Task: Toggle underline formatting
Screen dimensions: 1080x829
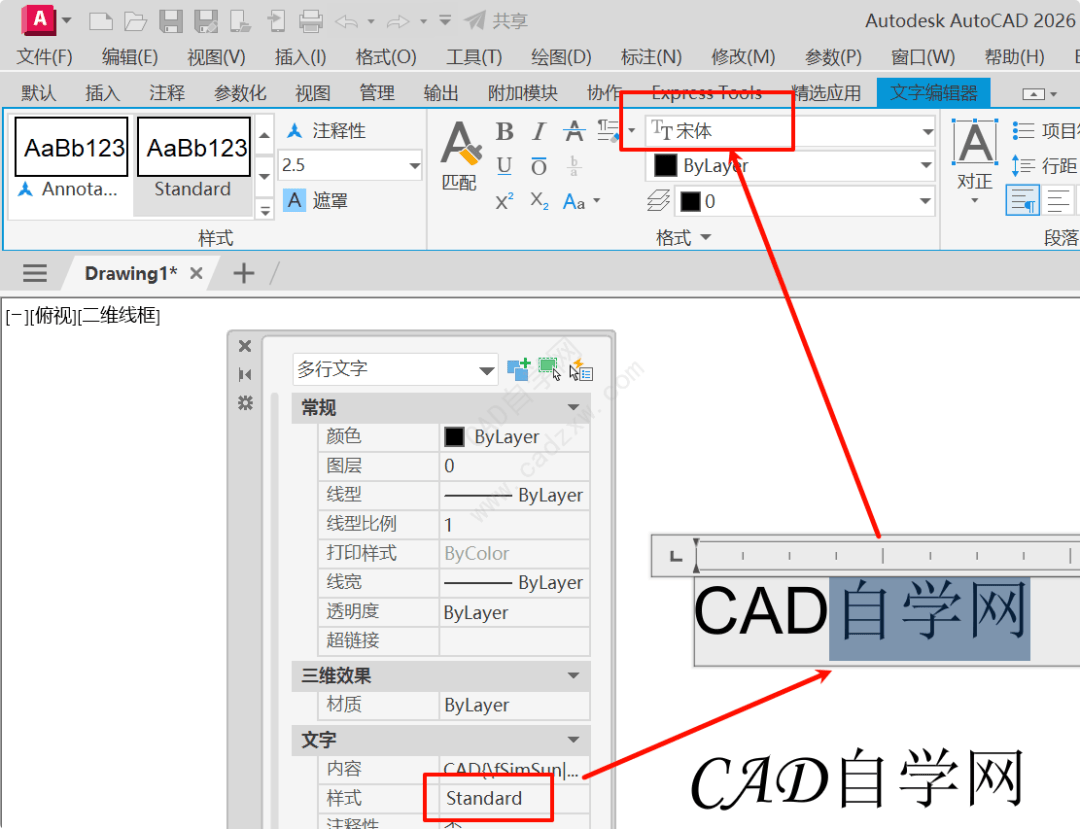Action: 503,166
